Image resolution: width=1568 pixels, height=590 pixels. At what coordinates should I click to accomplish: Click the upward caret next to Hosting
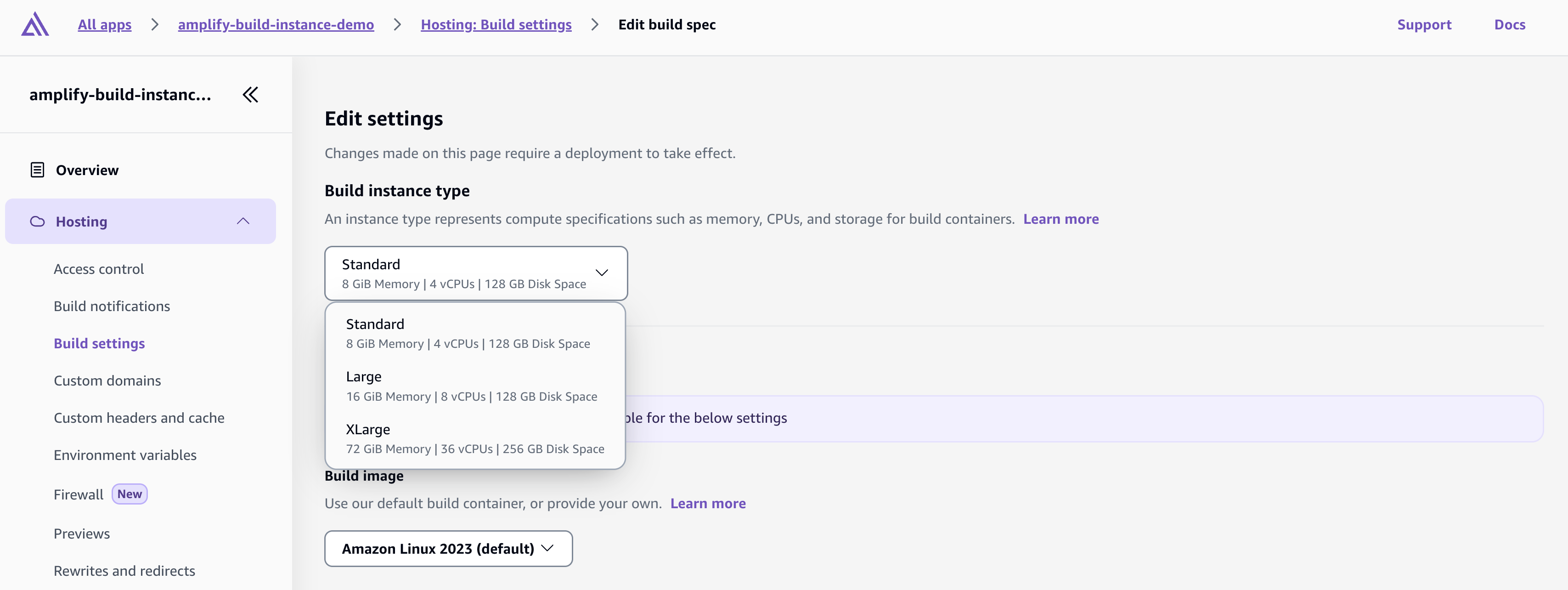pyautogui.click(x=243, y=221)
